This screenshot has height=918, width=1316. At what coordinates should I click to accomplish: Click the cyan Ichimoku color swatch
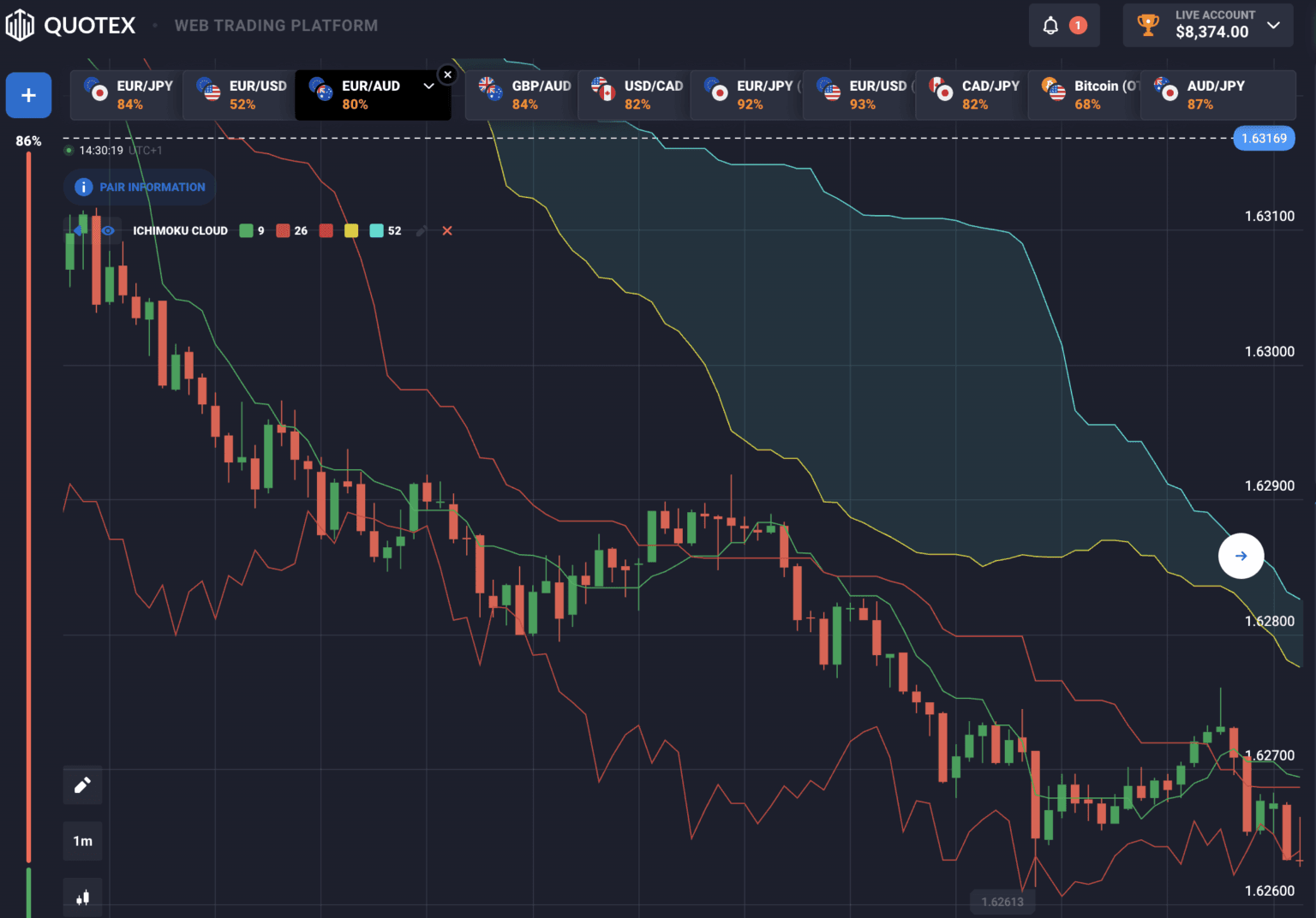point(376,231)
